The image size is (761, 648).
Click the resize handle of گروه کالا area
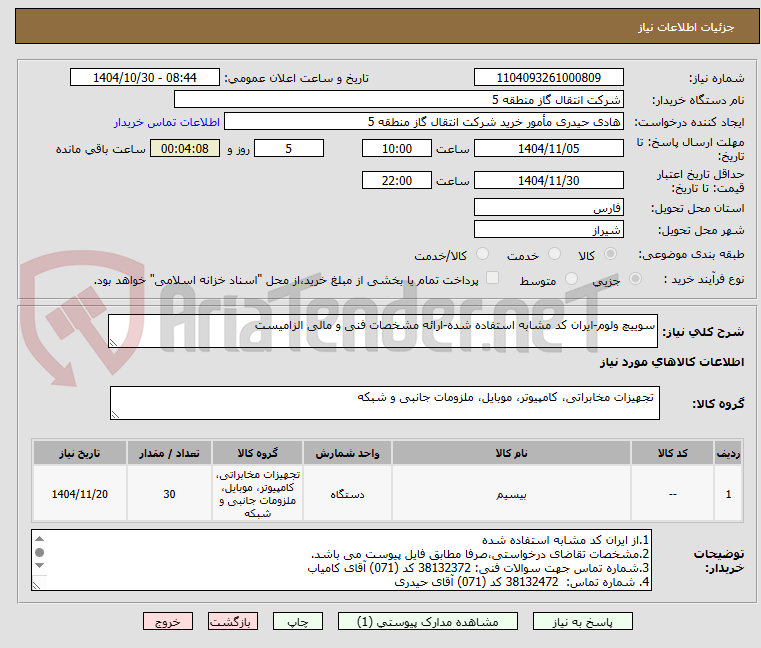pos(115,415)
